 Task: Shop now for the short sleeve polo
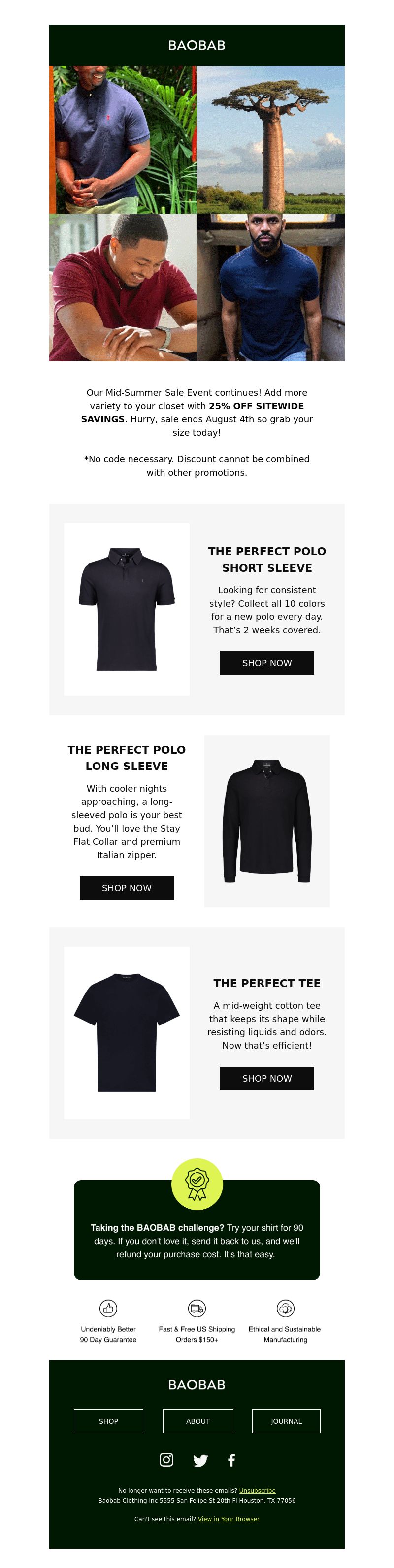[267, 663]
